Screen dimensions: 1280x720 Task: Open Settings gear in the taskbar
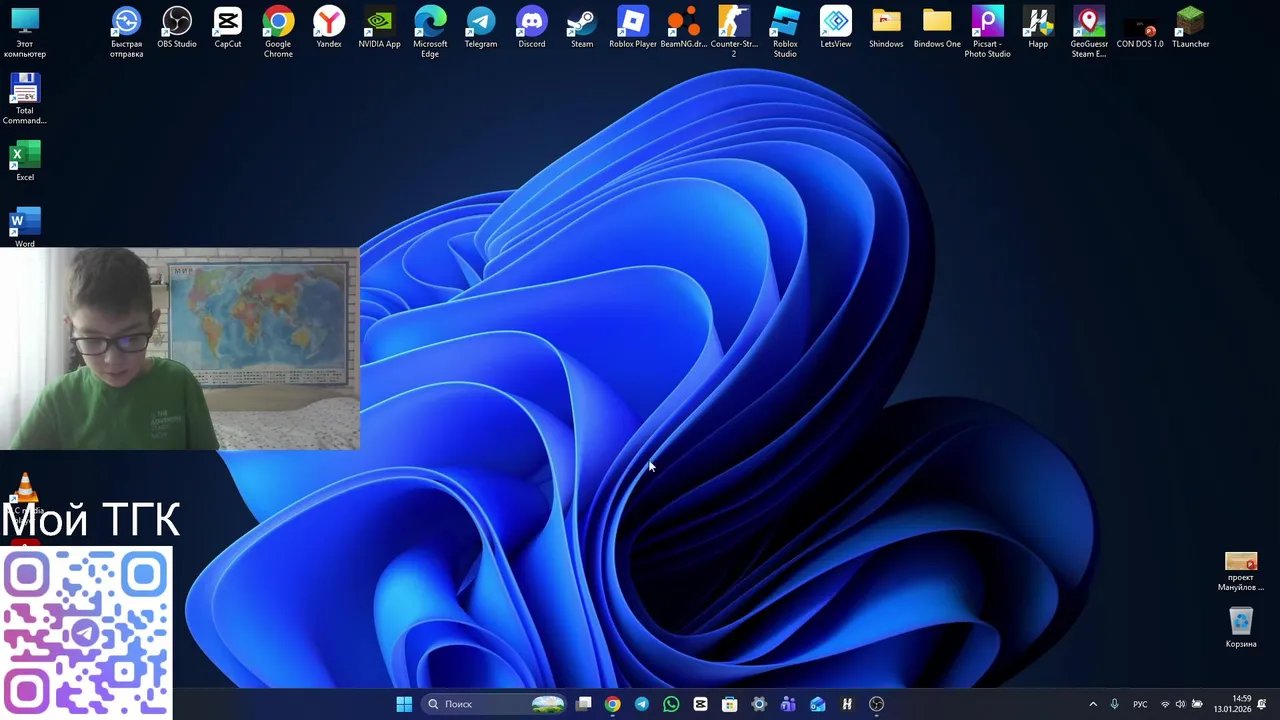tap(759, 704)
